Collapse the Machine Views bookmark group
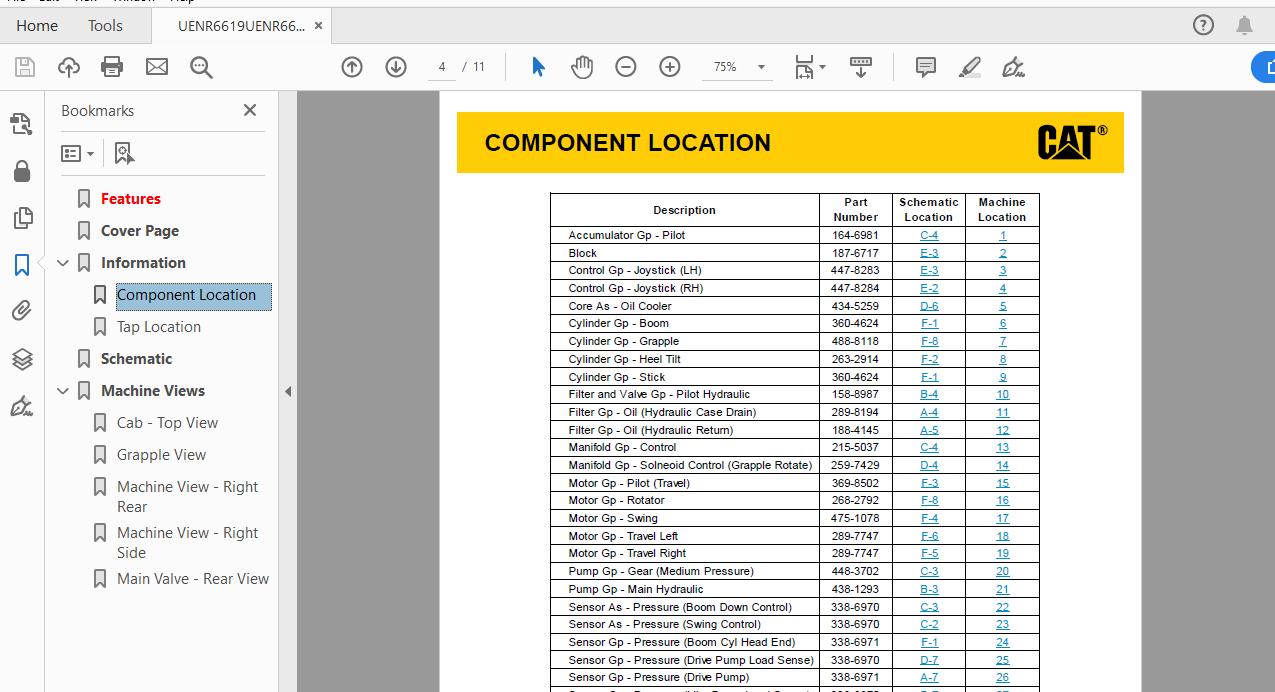Screen dimensions: 1275x692 63,391
